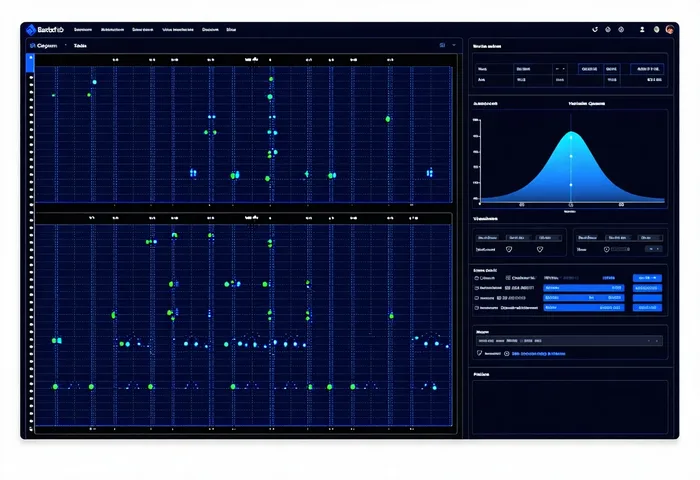Click the circular icon right of refresh
Screen dimensions: 700x480
pos(608,29)
